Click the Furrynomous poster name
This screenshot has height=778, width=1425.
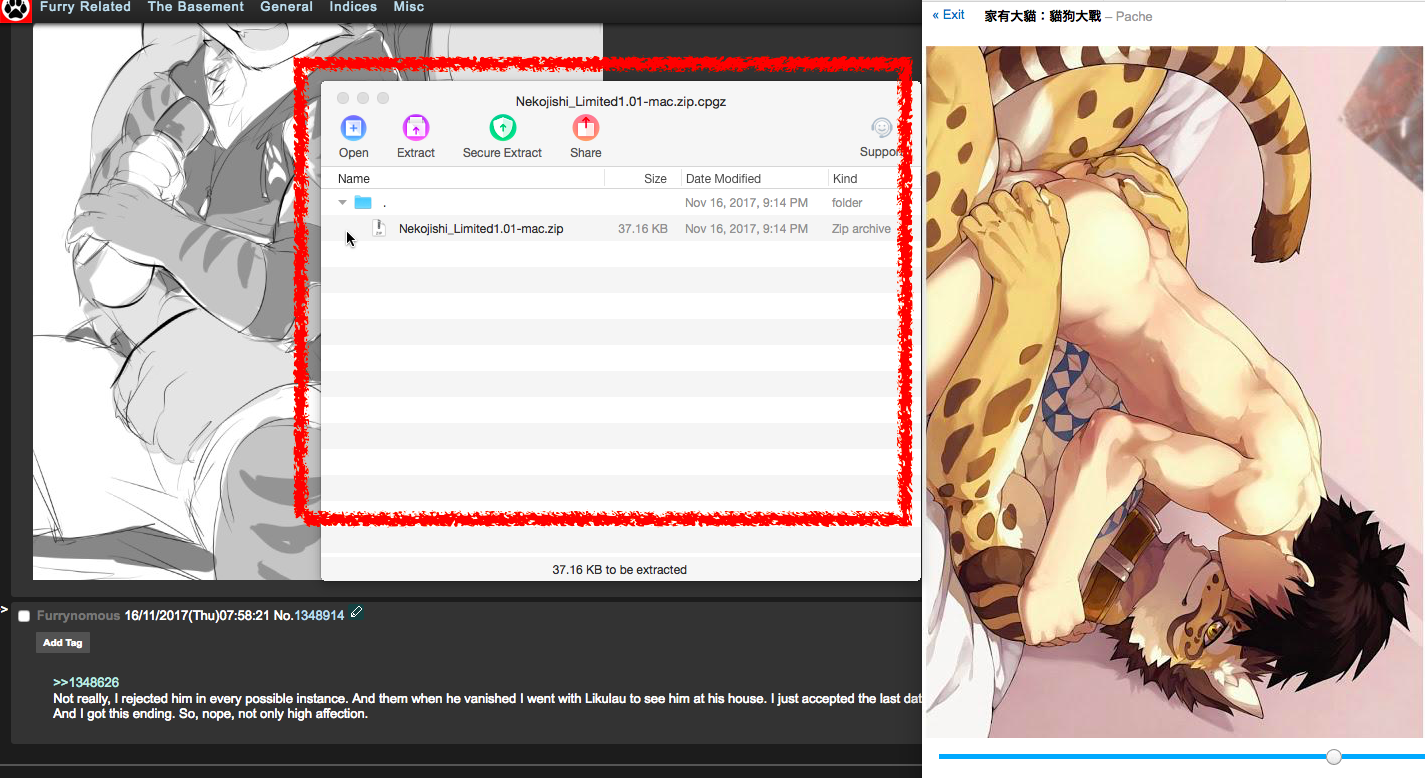[x=78, y=616]
